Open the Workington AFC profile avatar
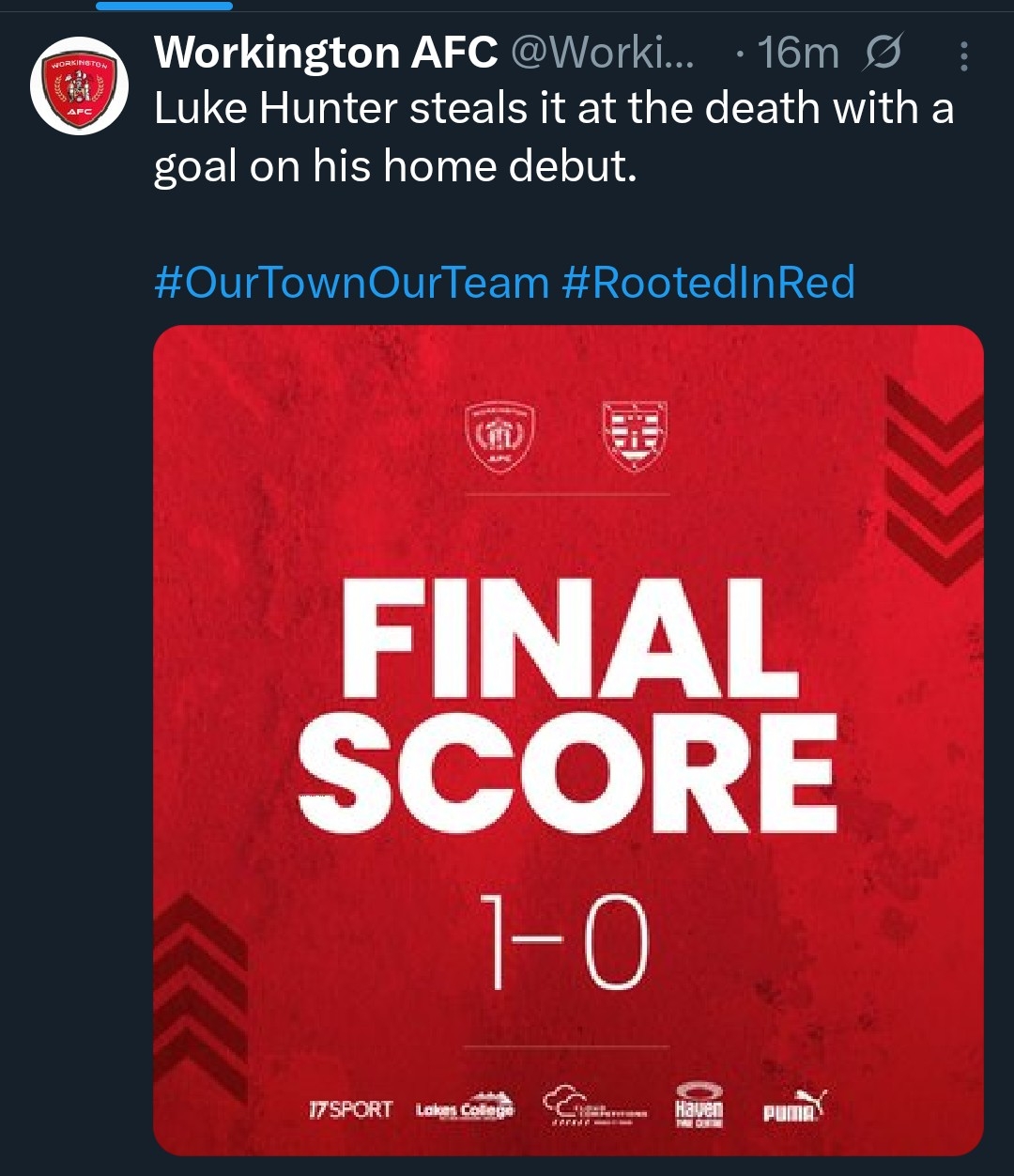This screenshot has width=1014, height=1176. (x=78, y=85)
